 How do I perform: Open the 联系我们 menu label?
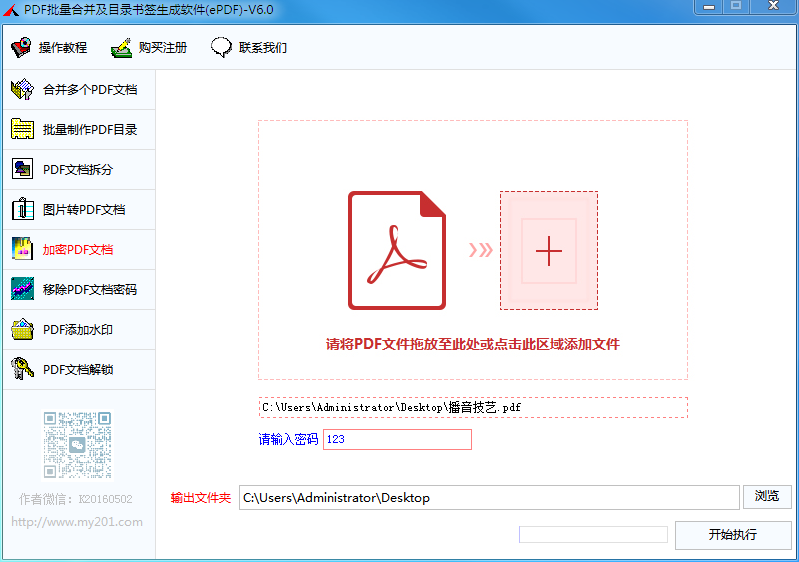[262, 48]
